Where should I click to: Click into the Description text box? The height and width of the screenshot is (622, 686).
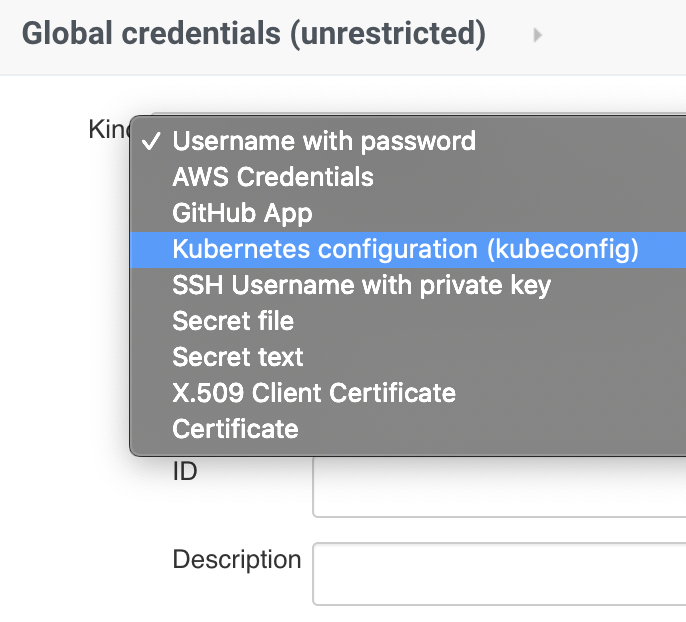pos(500,574)
